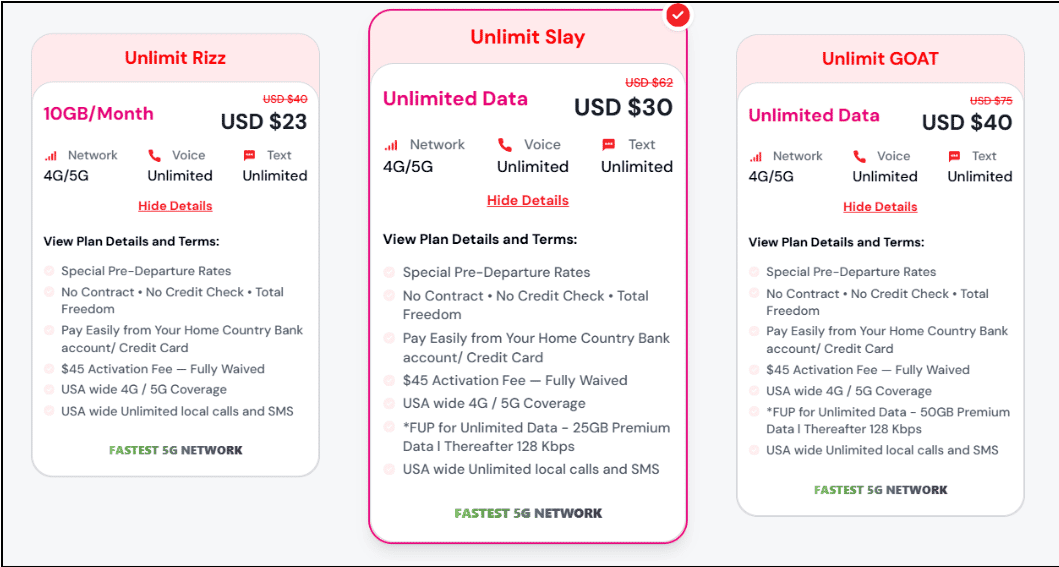Click the Network signal icon in Unlimit Slay
This screenshot has width=1059, height=567.
coord(391,145)
